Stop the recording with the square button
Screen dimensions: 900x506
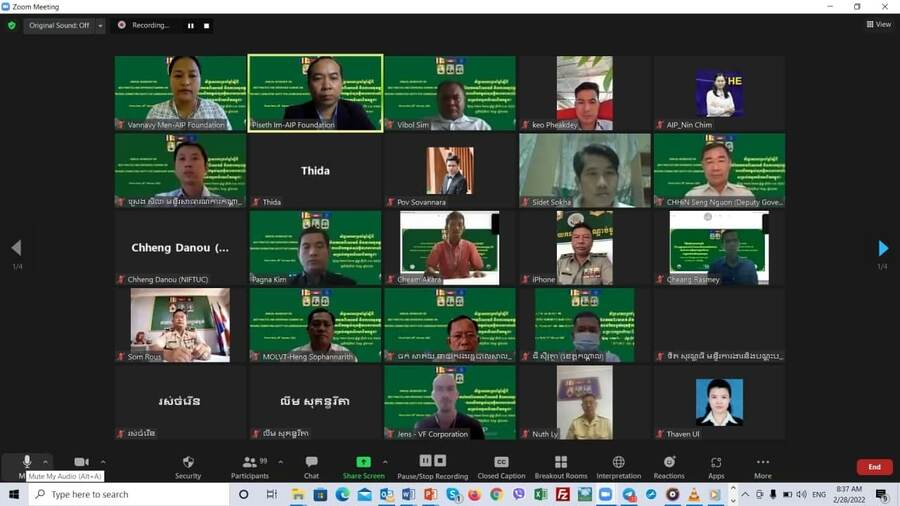pos(207,25)
